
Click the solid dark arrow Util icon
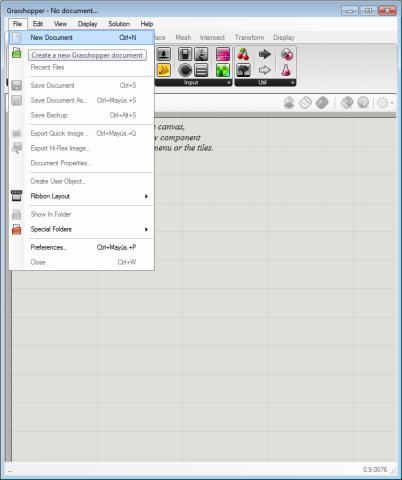pos(265,54)
